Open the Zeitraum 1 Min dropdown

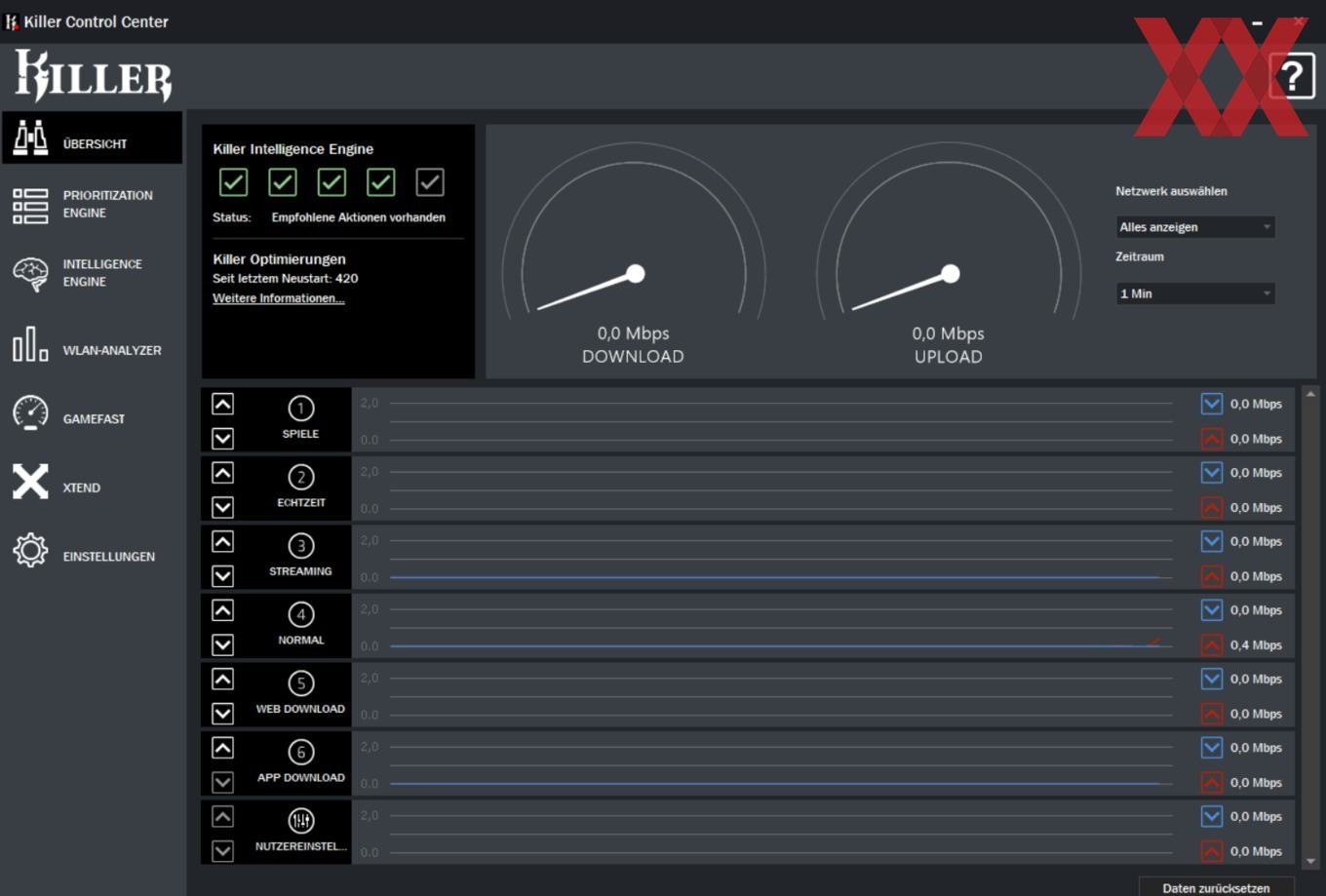[1195, 293]
